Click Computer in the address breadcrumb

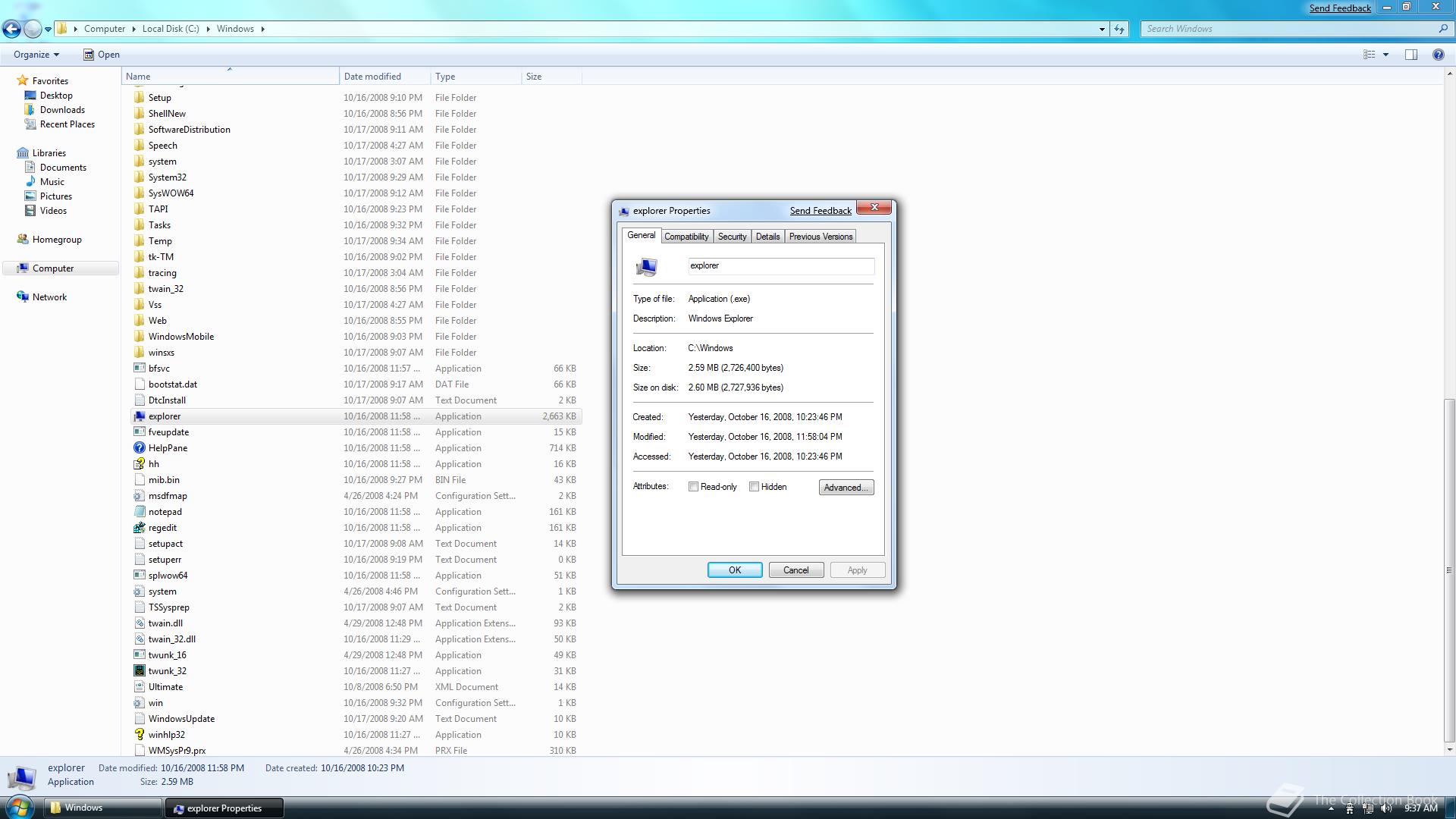click(105, 29)
